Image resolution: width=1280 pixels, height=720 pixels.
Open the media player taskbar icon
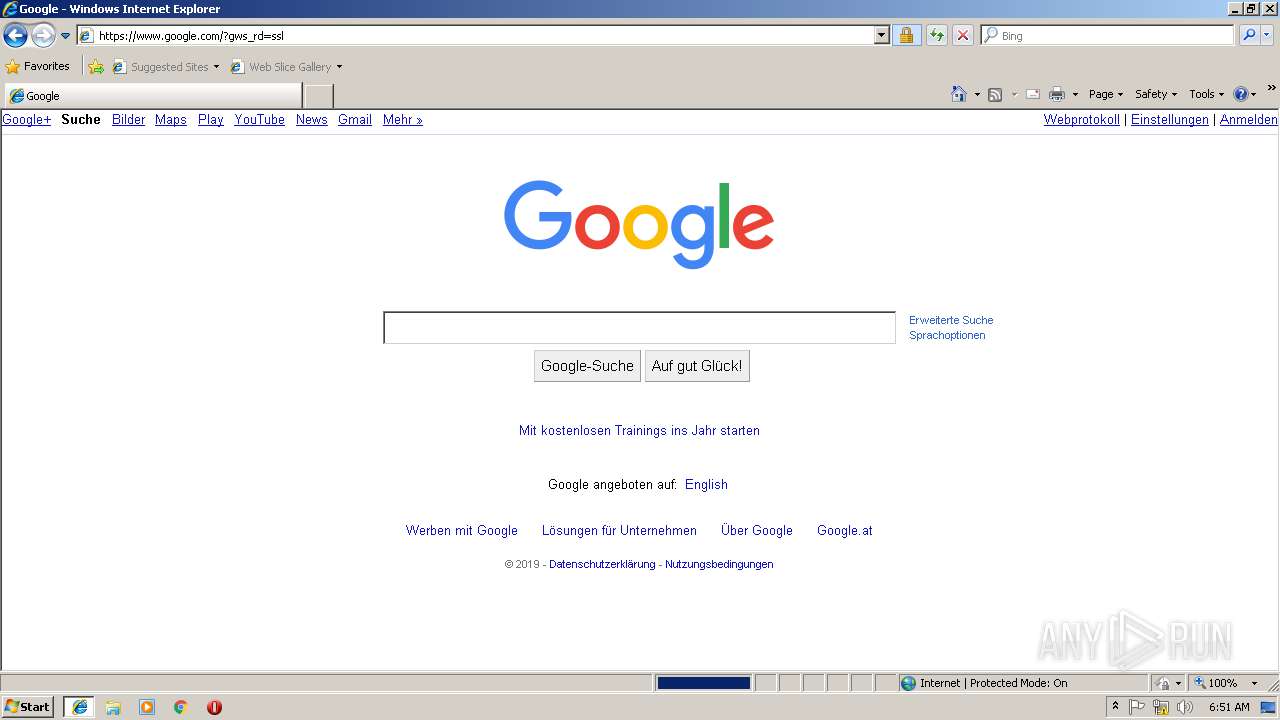(x=147, y=707)
